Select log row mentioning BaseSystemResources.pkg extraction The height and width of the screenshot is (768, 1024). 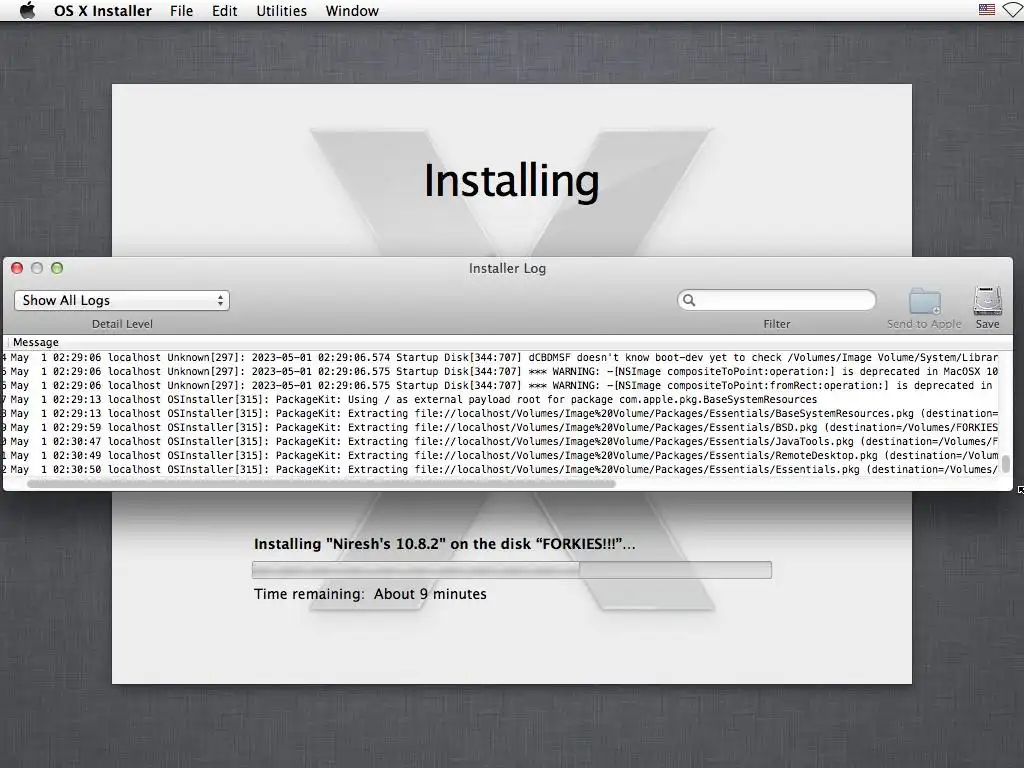point(501,413)
